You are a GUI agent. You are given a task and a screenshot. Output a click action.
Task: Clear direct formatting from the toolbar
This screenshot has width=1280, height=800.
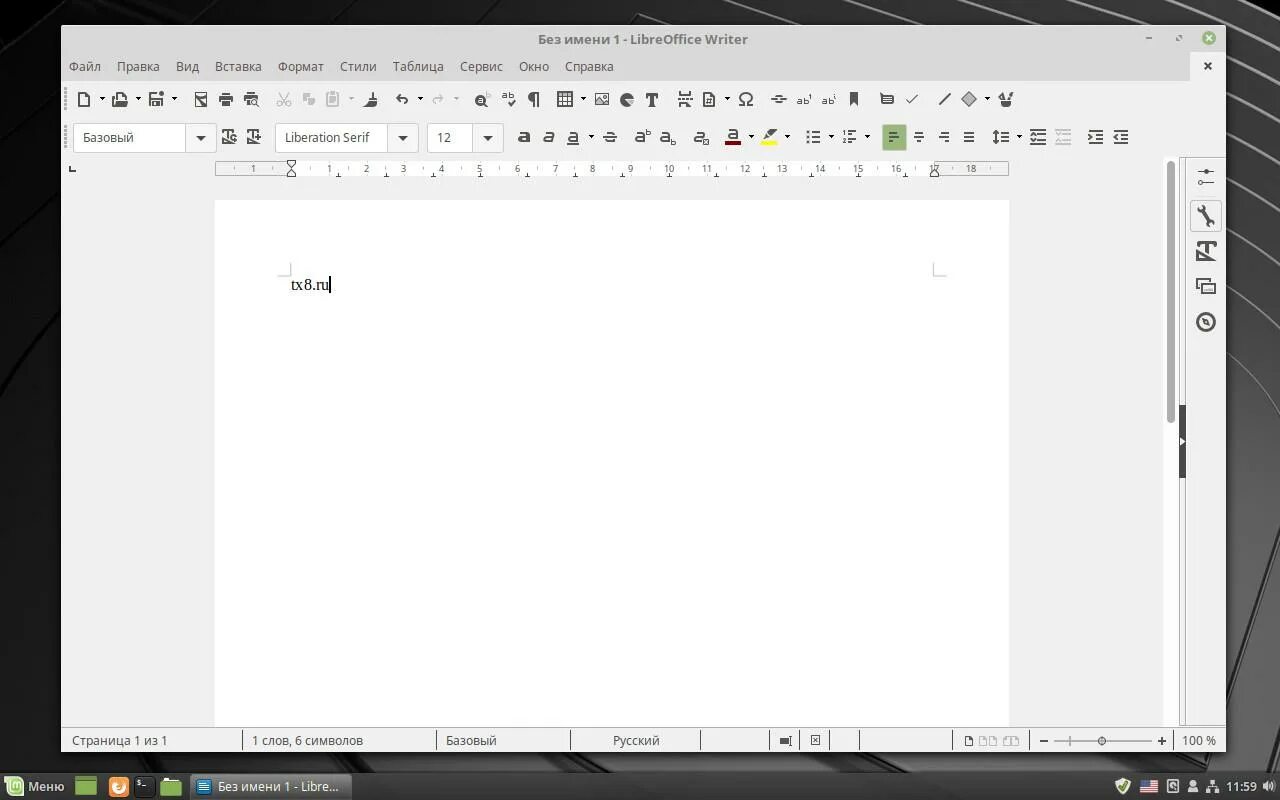coord(701,137)
